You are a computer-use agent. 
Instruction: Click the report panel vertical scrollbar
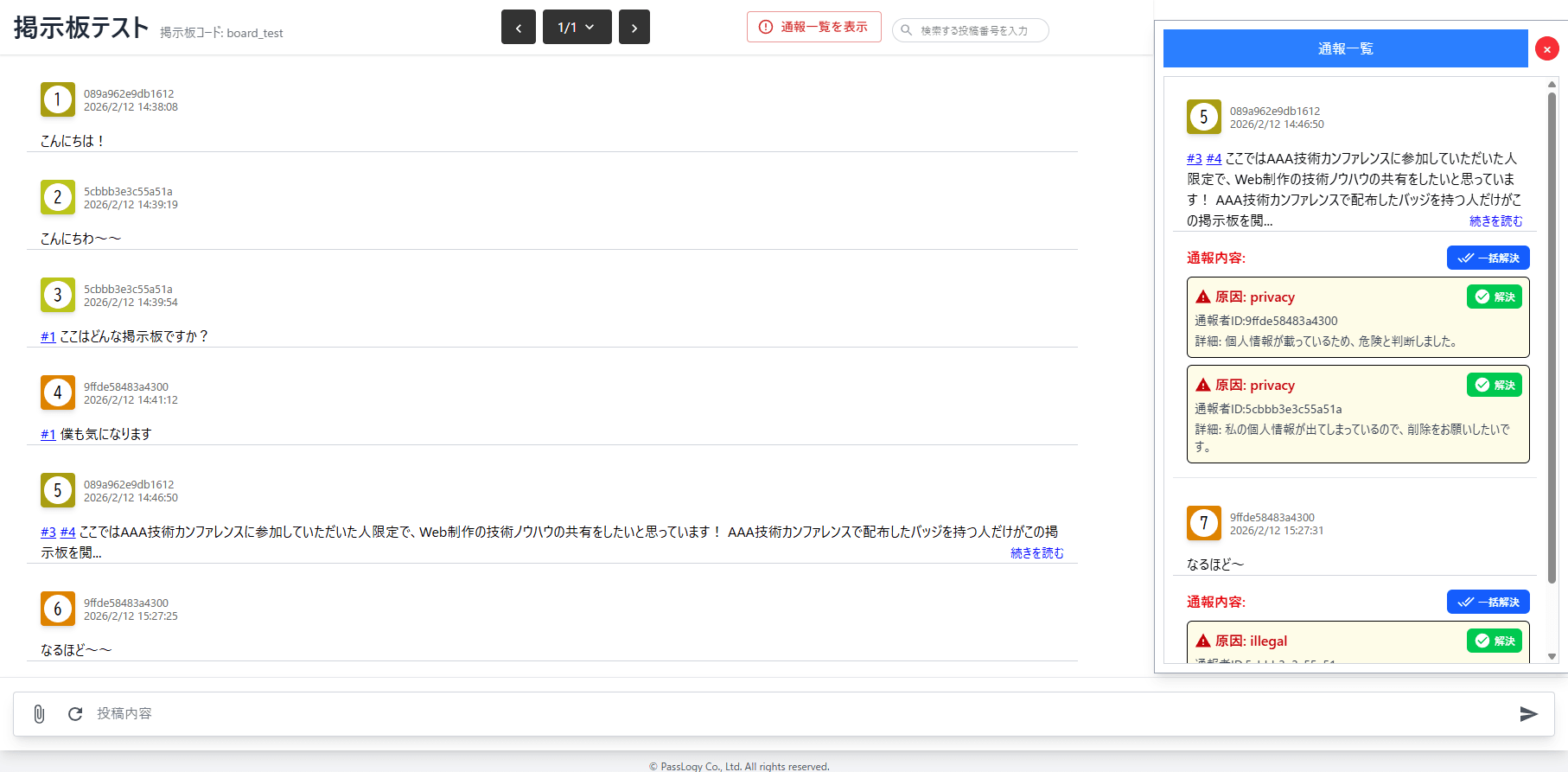pos(1552,337)
